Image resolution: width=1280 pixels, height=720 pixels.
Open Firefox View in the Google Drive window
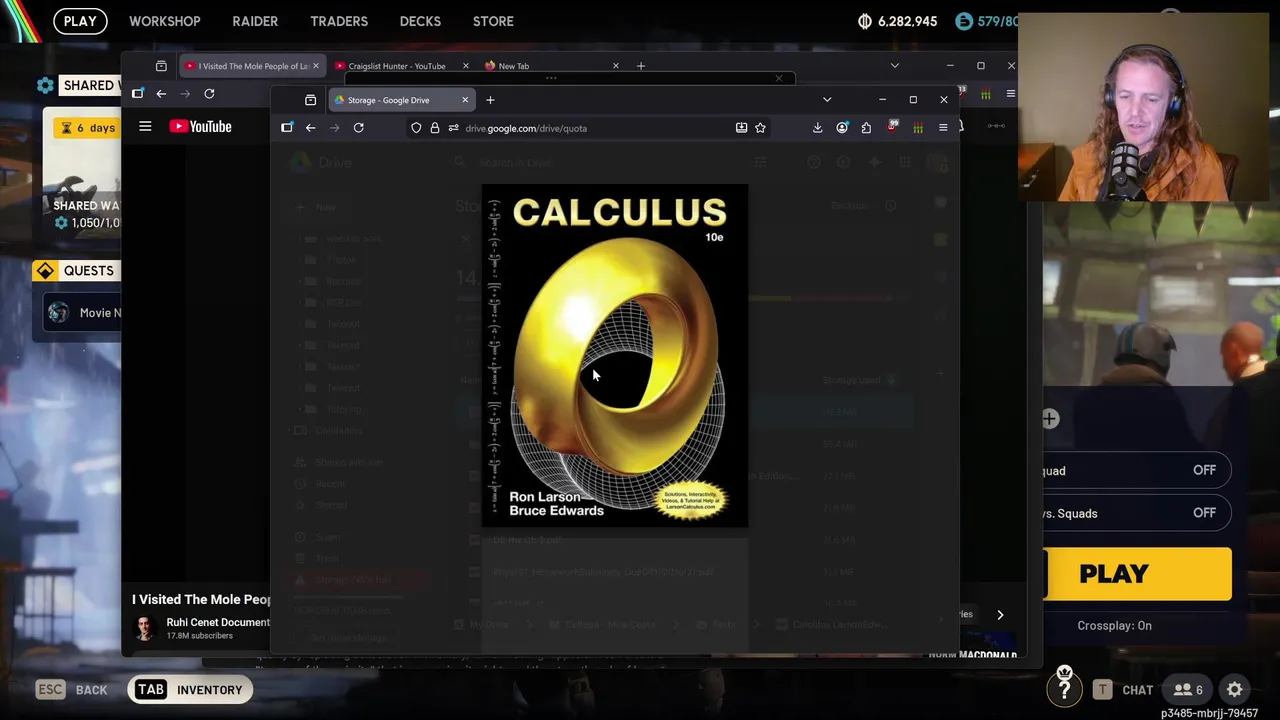[310, 100]
